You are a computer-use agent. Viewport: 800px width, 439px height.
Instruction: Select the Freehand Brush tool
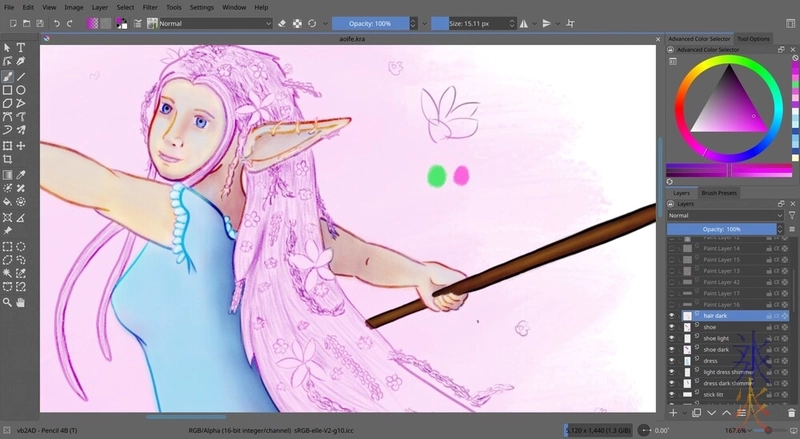click(x=7, y=75)
